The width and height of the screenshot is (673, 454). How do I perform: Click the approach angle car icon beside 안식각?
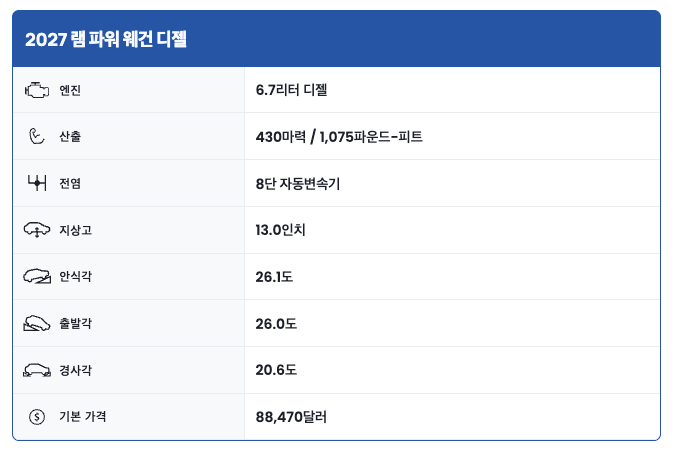point(37,276)
